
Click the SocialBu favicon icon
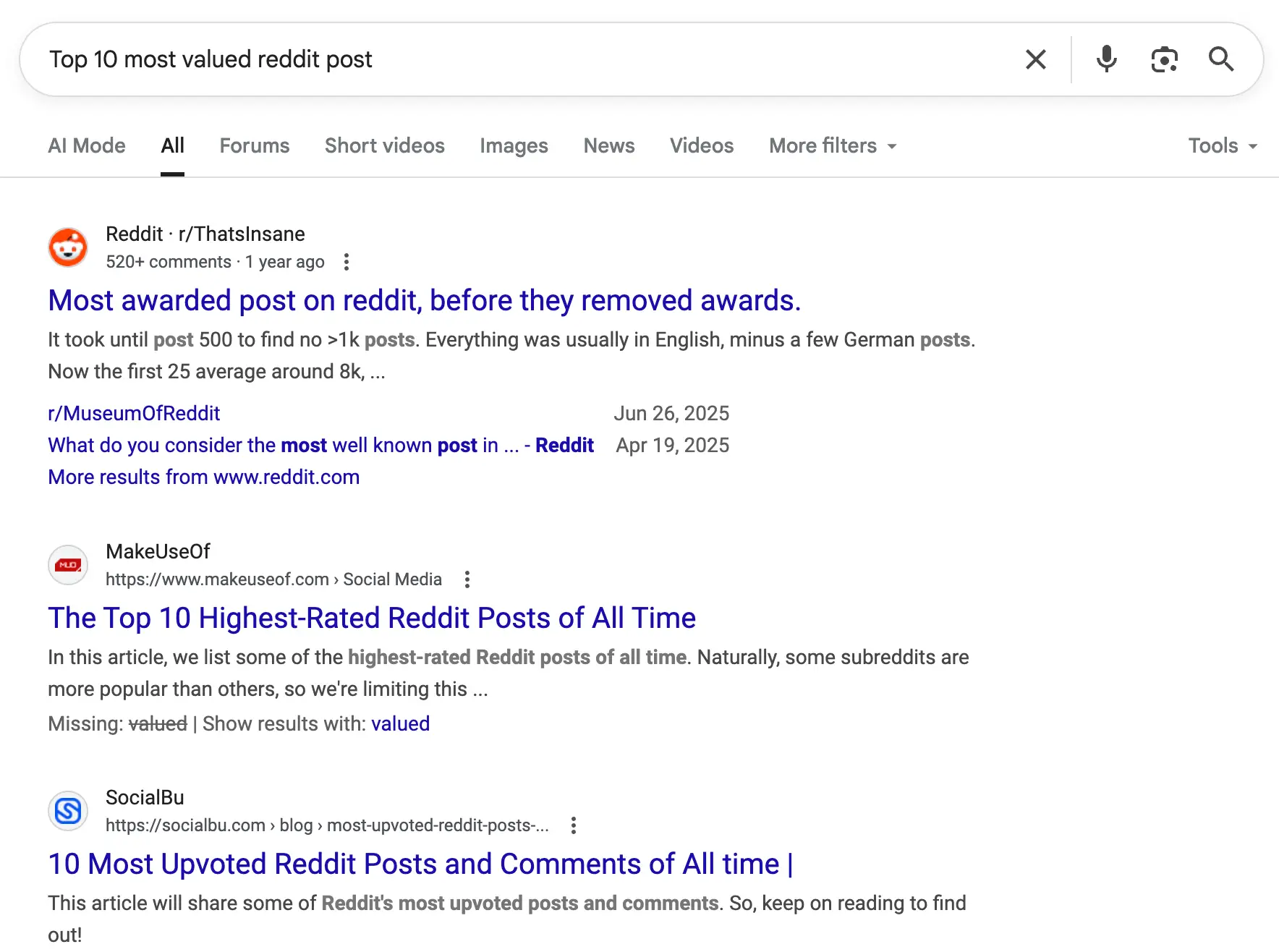[x=68, y=811]
